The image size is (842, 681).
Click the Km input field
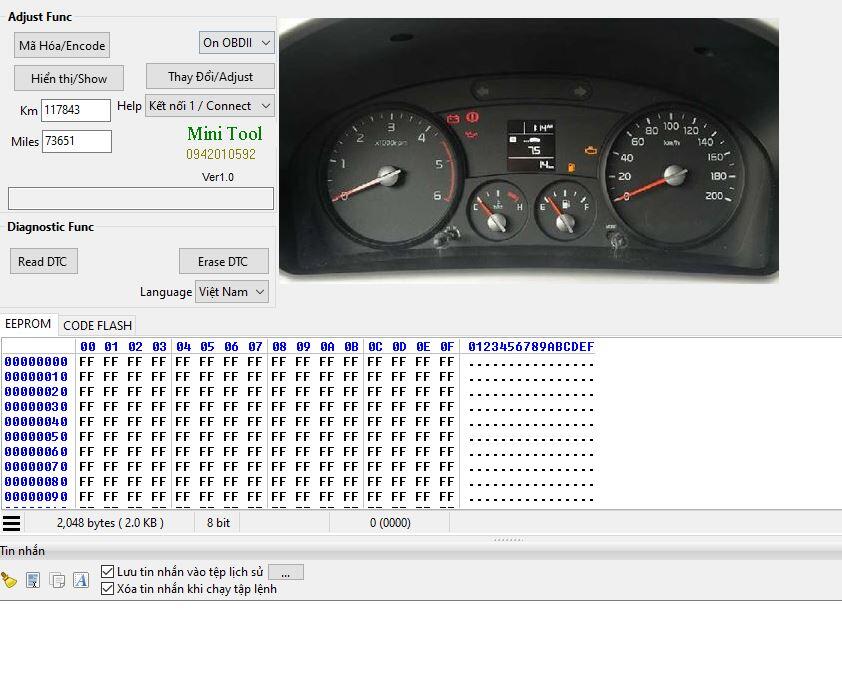click(76, 110)
